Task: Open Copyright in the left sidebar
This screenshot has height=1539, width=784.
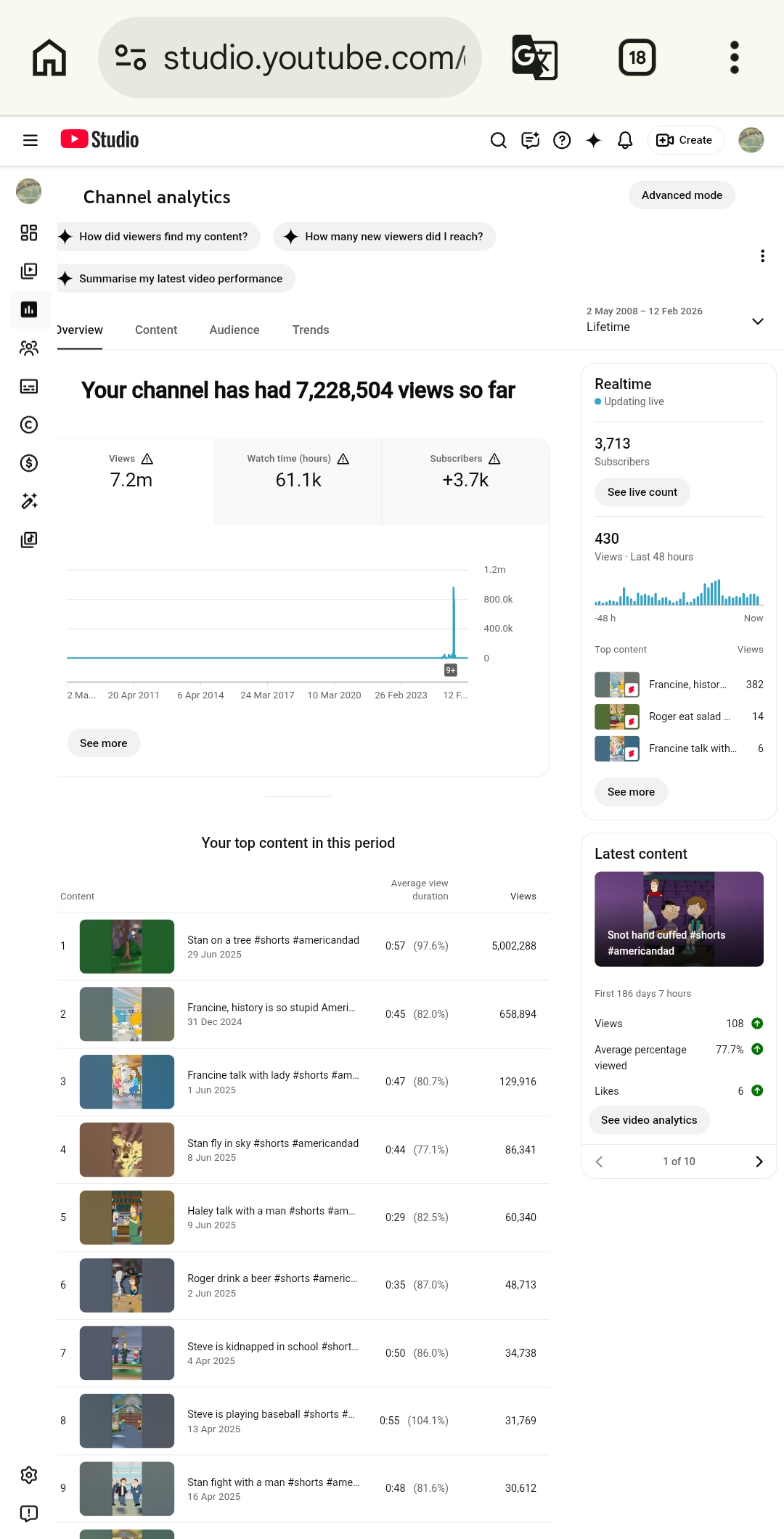Action: [x=29, y=425]
